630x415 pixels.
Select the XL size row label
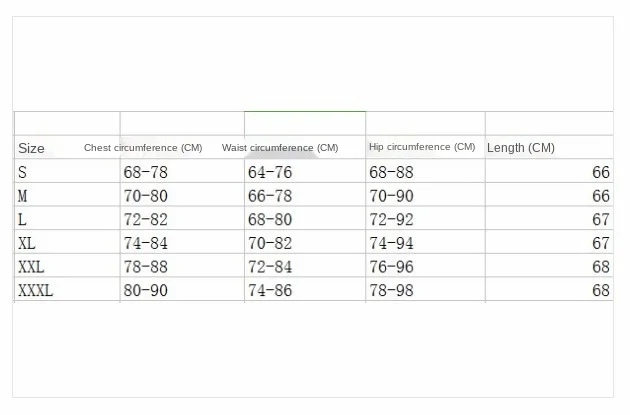[x=26, y=243]
